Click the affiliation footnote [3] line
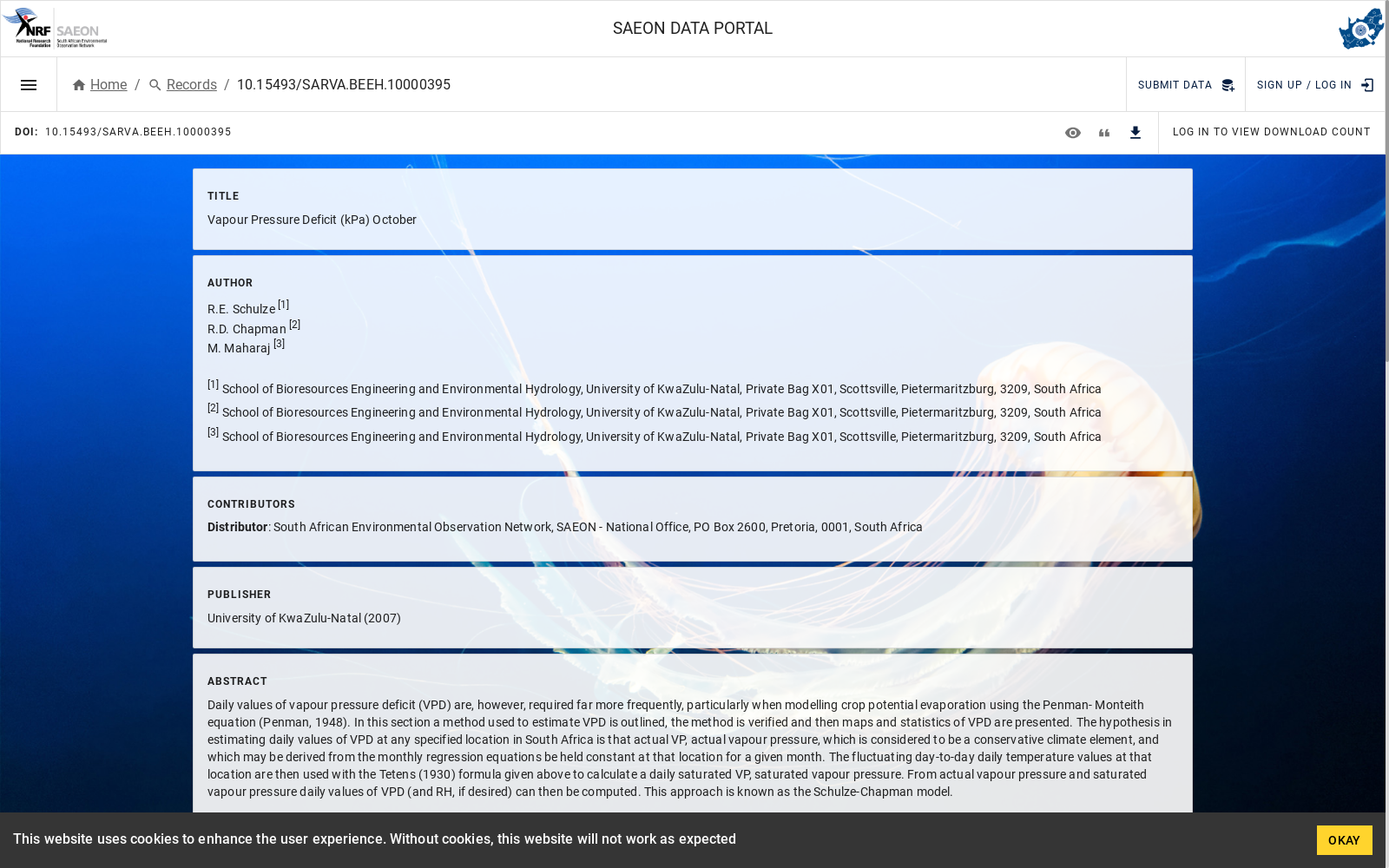Screen dimensions: 1389x868 [655, 435]
